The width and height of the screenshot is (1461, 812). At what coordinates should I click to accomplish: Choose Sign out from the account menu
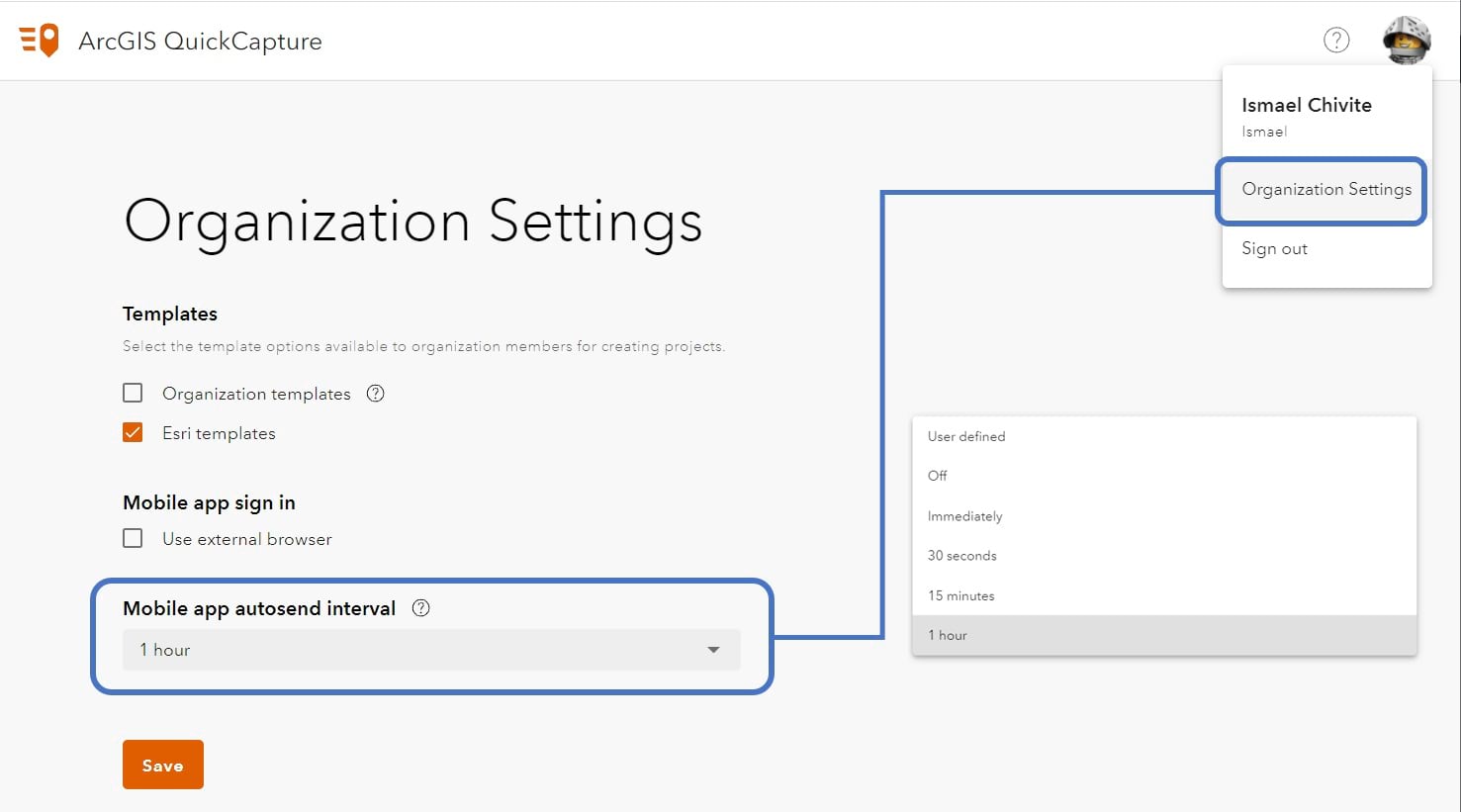[1274, 248]
